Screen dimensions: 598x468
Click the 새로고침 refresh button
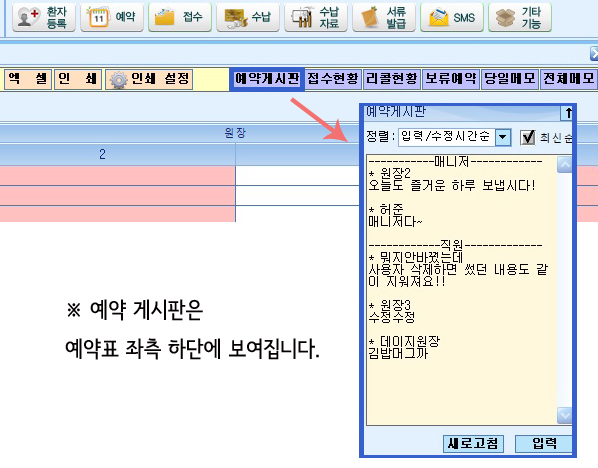(473, 444)
